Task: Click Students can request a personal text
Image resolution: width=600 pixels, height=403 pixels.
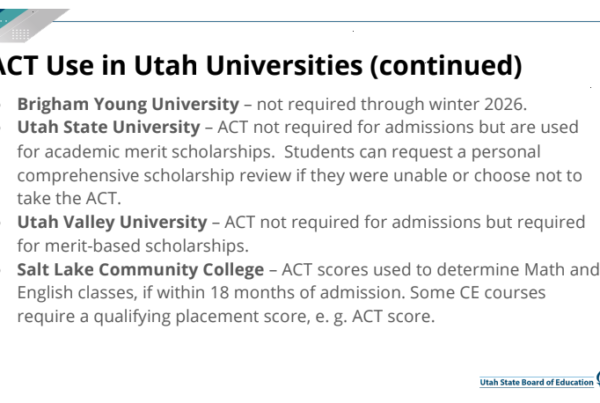Action: click(x=412, y=152)
